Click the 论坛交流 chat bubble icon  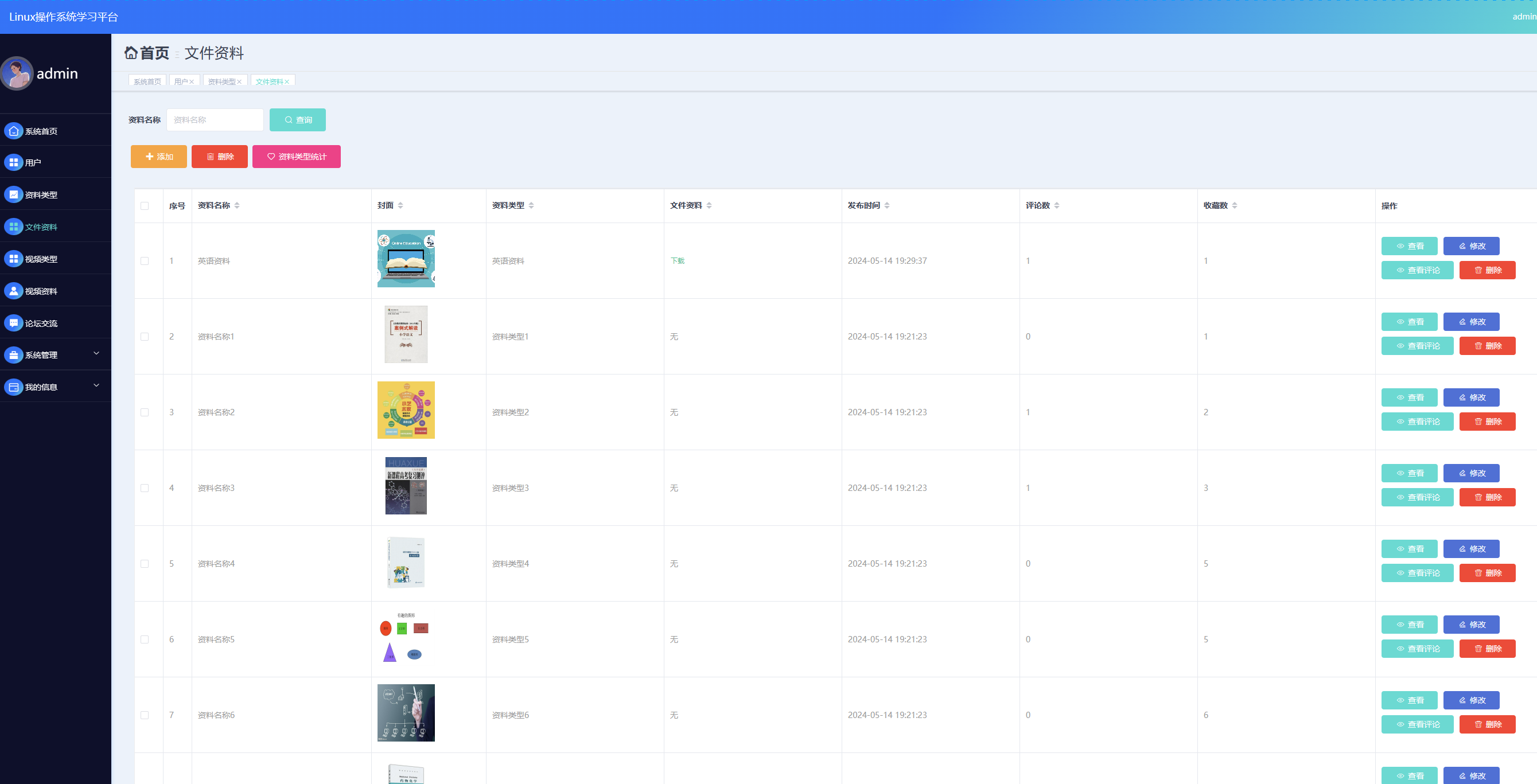point(13,323)
